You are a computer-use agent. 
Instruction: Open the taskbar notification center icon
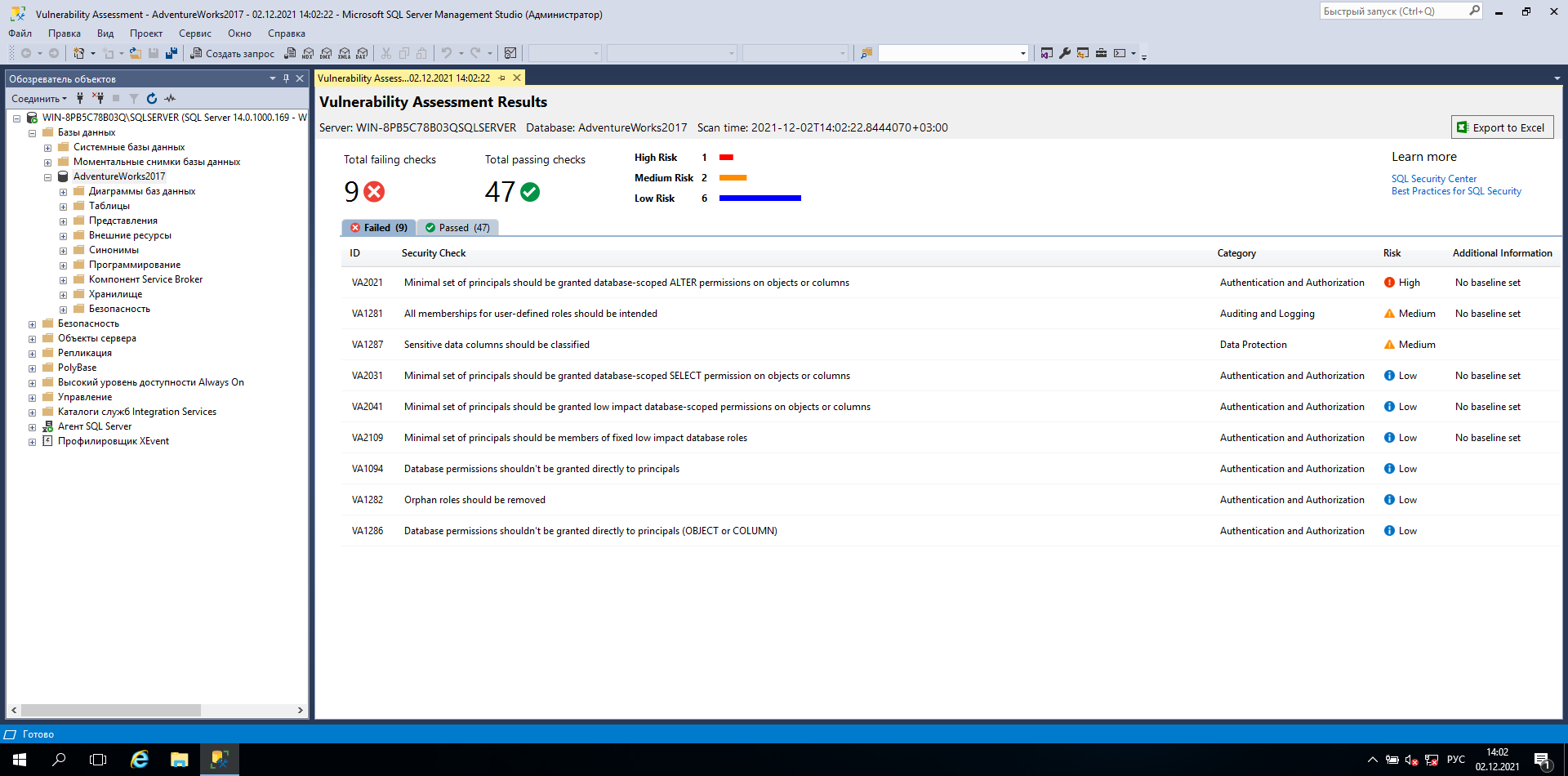coord(1542,760)
